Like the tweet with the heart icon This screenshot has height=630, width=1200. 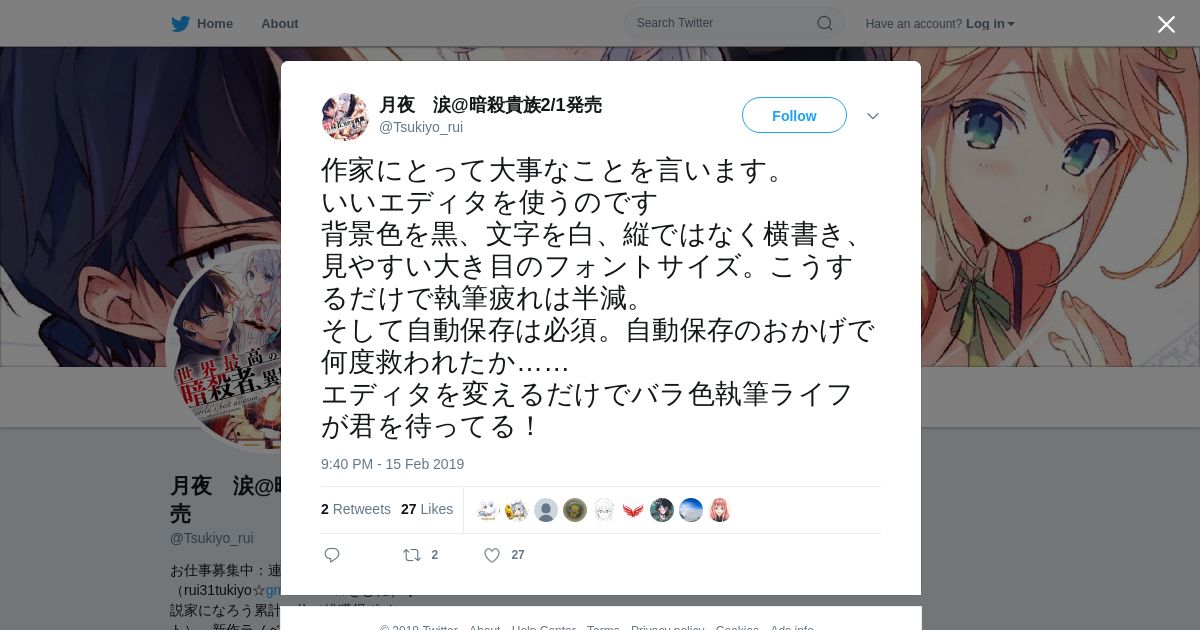[x=491, y=555]
